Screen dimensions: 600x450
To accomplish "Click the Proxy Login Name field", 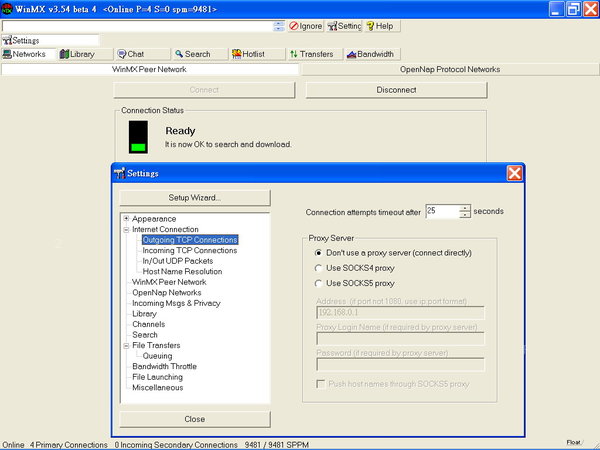I will click(400, 339).
